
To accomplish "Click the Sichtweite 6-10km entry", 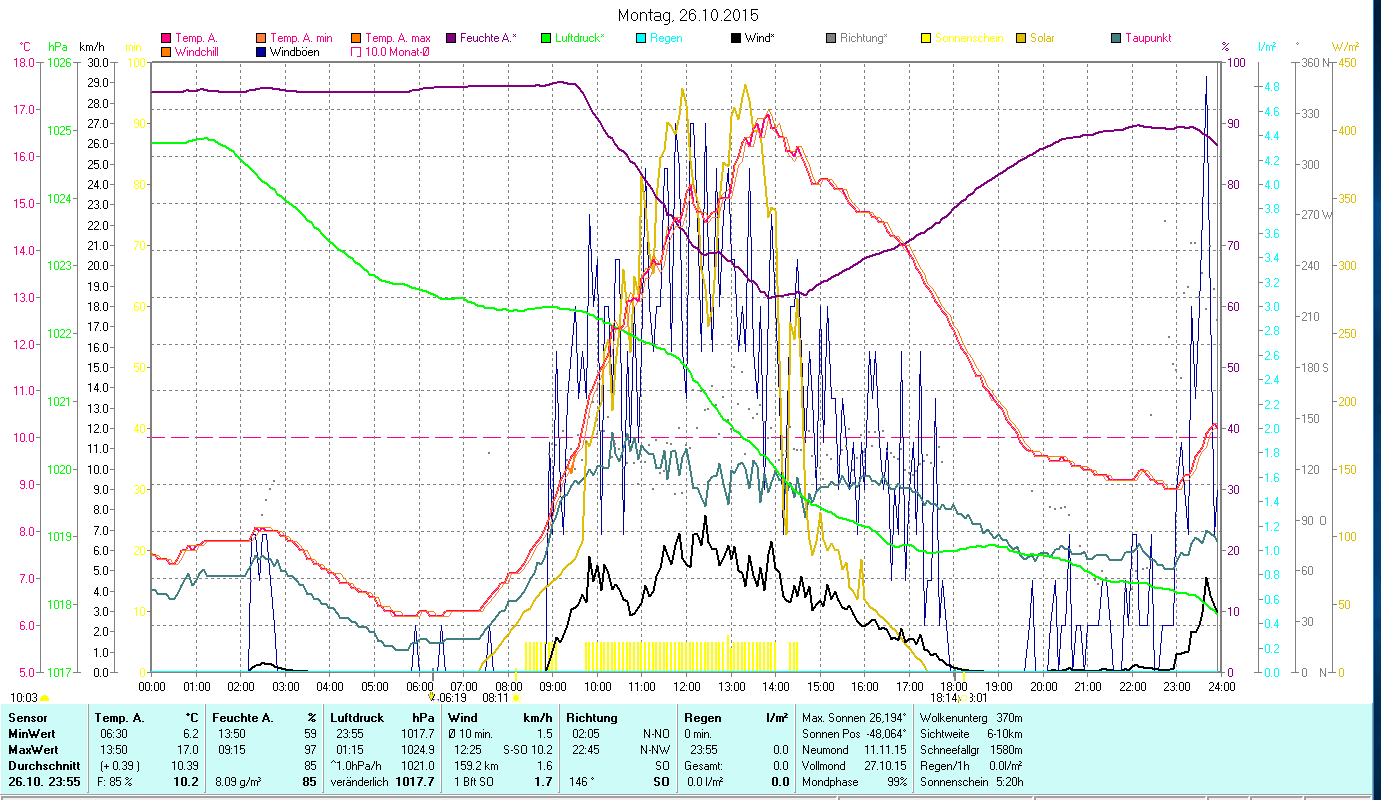I will click(970, 733).
